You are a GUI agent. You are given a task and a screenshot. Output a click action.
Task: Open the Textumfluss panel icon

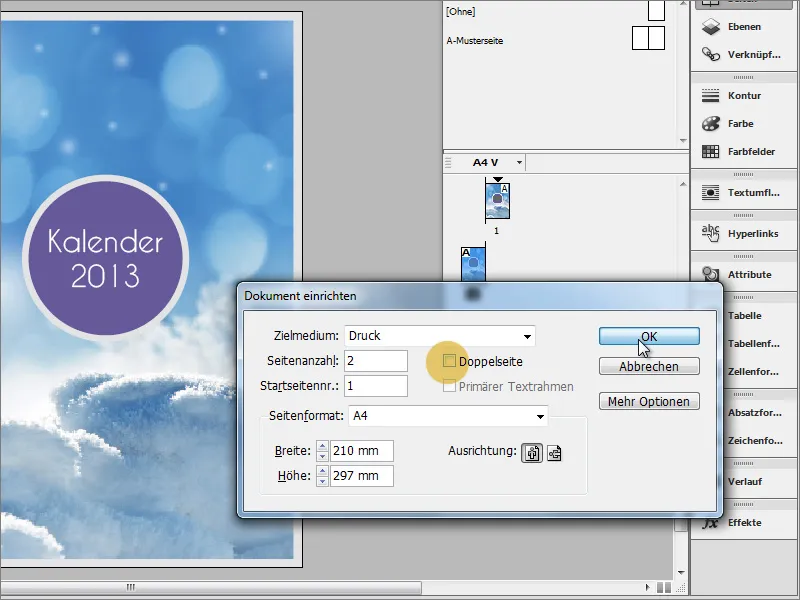(x=711, y=192)
